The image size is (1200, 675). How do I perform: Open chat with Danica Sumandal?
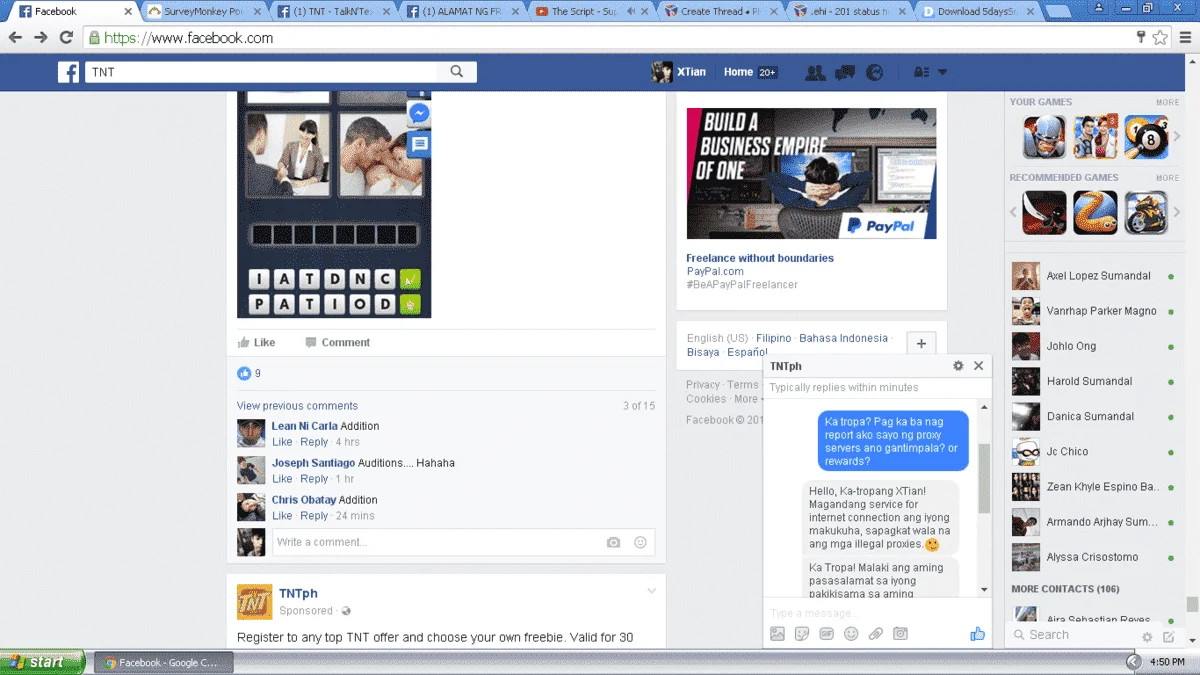click(1093, 416)
